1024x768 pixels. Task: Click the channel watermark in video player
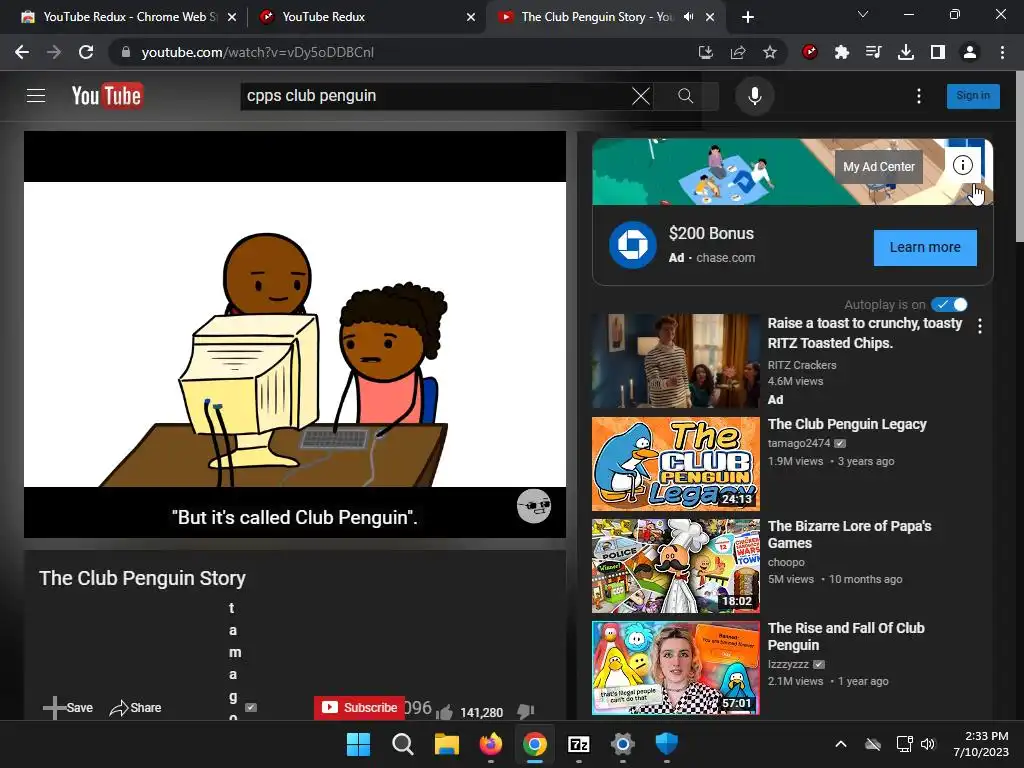point(534,506)
